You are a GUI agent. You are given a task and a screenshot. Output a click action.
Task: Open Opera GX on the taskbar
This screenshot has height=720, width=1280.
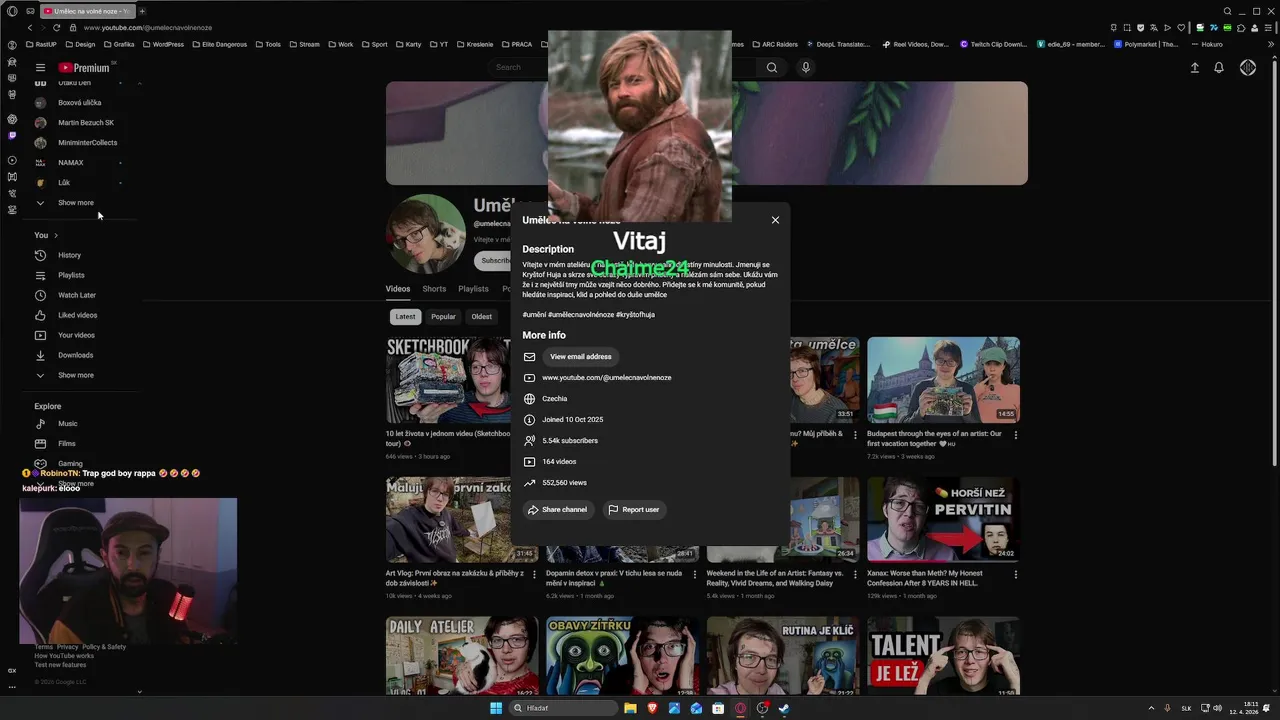pos(740,708)
